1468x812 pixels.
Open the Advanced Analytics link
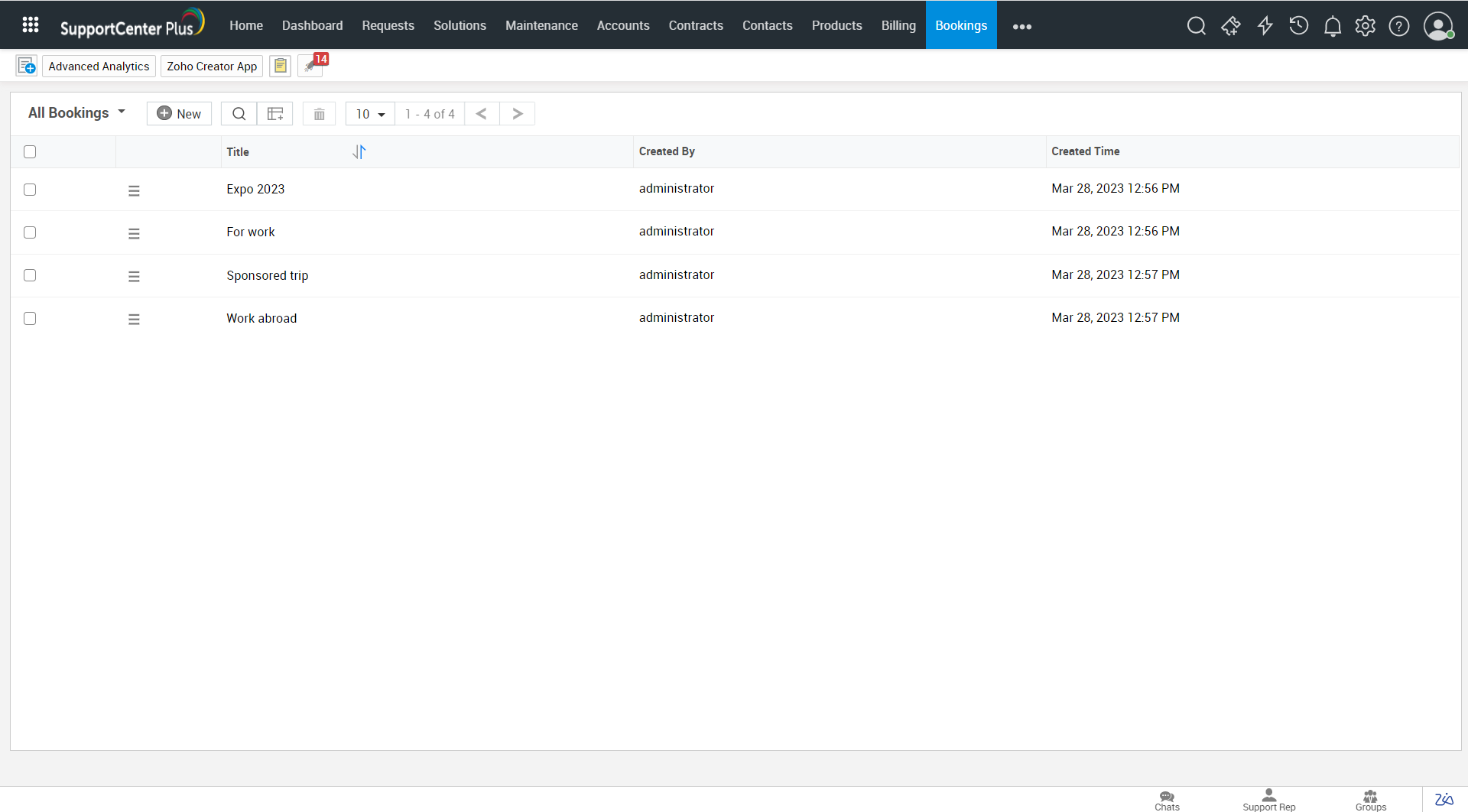99,67
